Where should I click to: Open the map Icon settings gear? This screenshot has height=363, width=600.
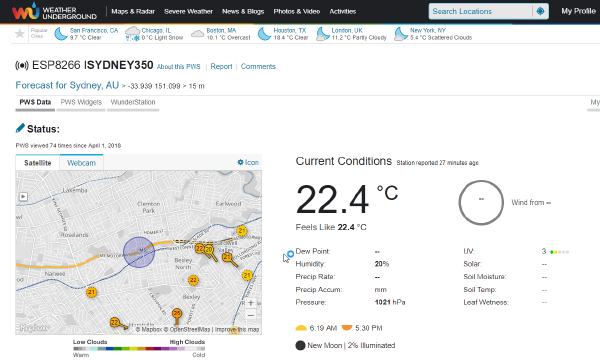[x=240, y=162]
